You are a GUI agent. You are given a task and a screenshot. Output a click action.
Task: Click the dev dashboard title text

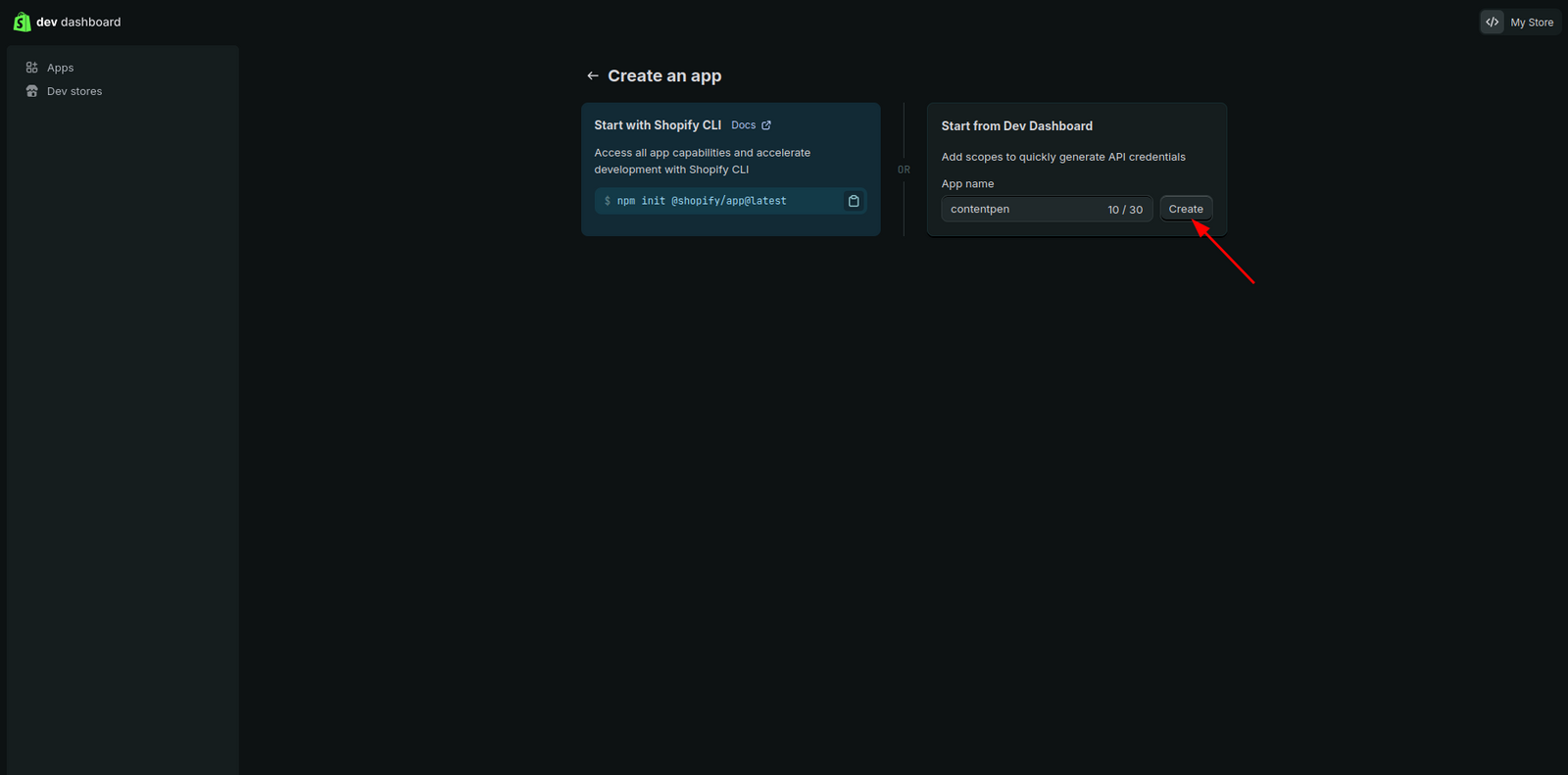pos(78,22)
